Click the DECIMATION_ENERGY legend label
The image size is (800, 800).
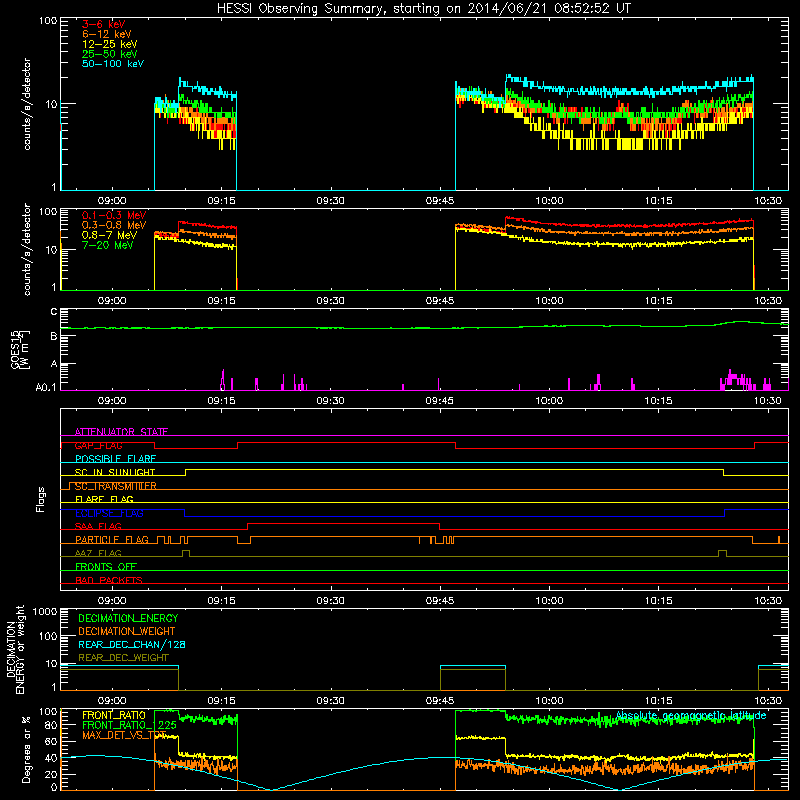click(x=128, y=618)
